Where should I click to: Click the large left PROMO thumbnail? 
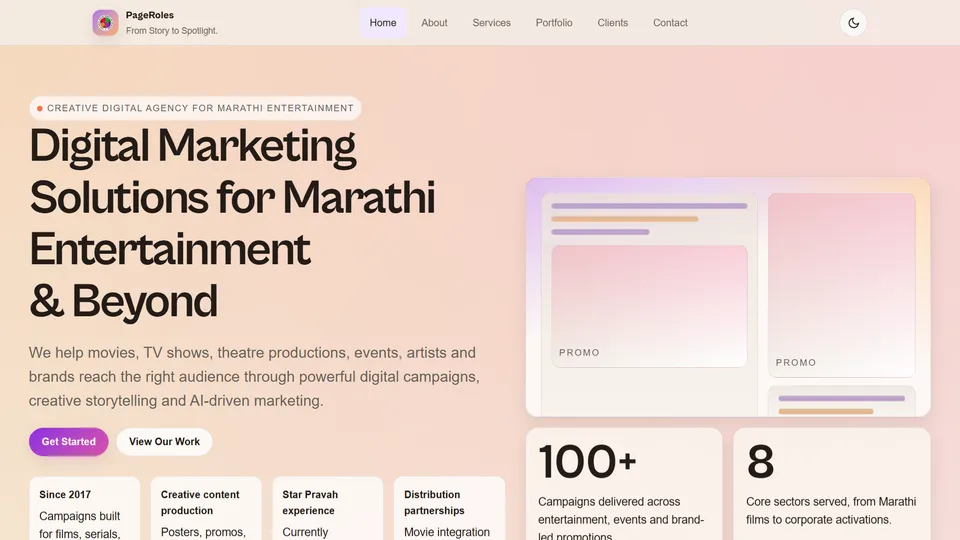(x=649, y=306)
